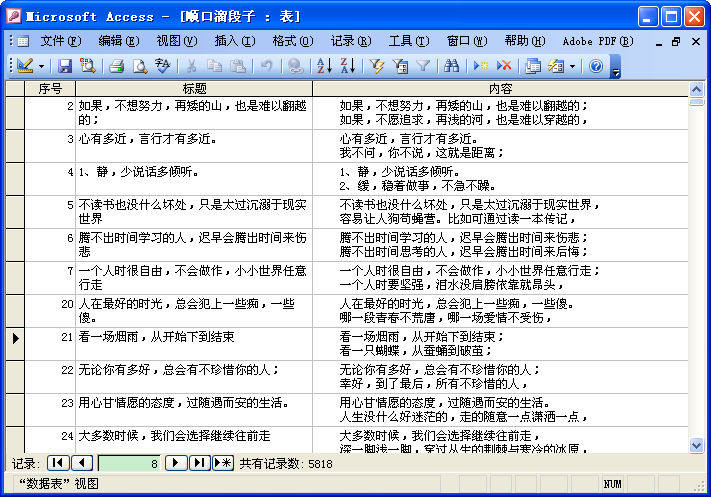The height and width of the screenshot is (497, 711).
Task: Click title cell '心有多近，言行才有多近。'
Action: [194, 146]
